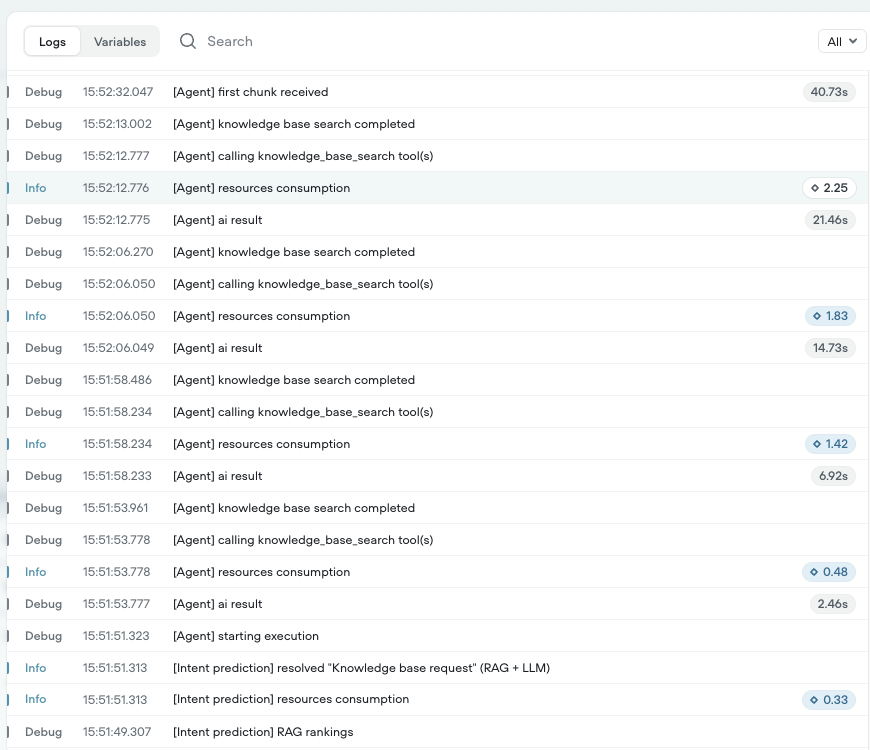The width and height of the screenshot is (870, 750).
Task: Switch to the Variables tab
Action: coord(120,41)
